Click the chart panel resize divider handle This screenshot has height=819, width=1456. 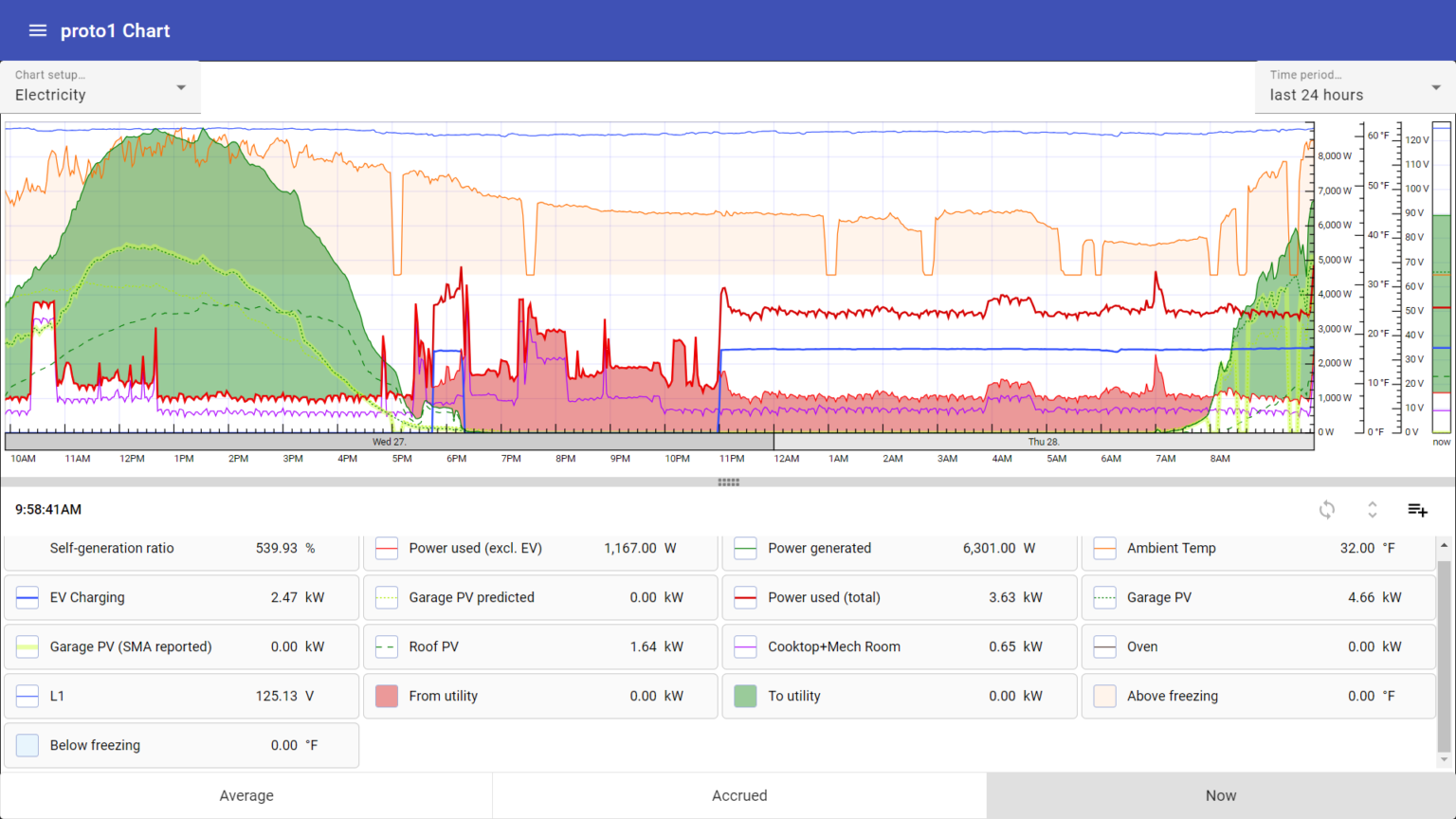click(728, 482)
